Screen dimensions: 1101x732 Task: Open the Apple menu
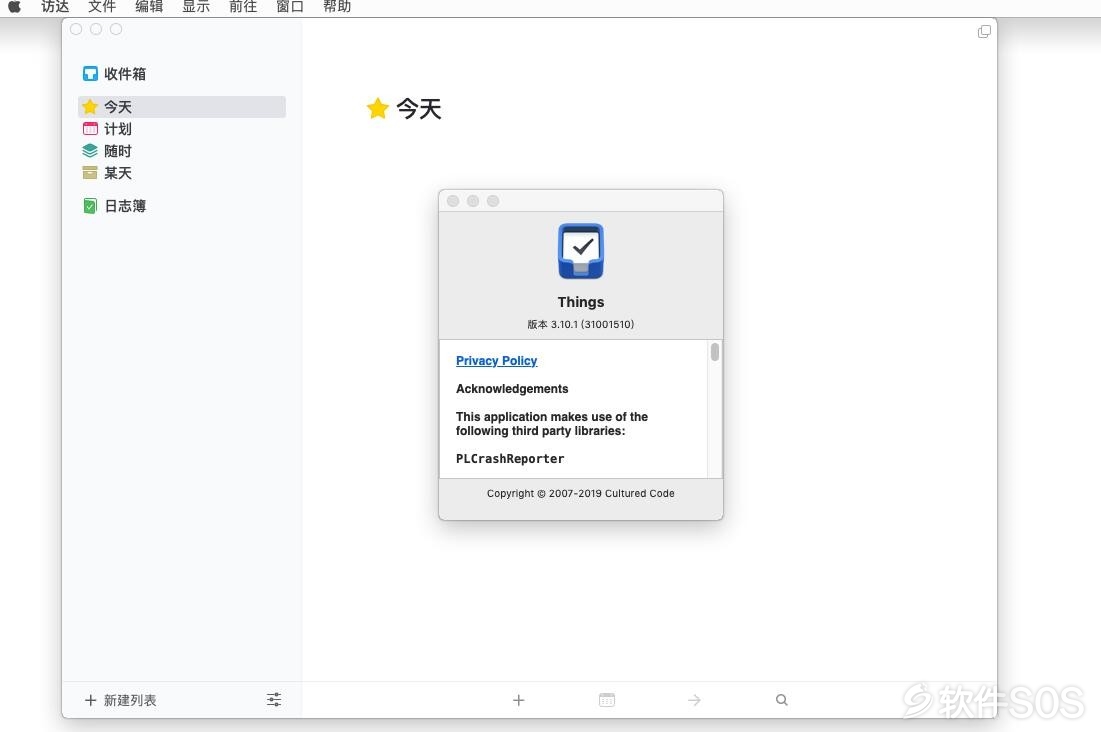coord(14,7)
